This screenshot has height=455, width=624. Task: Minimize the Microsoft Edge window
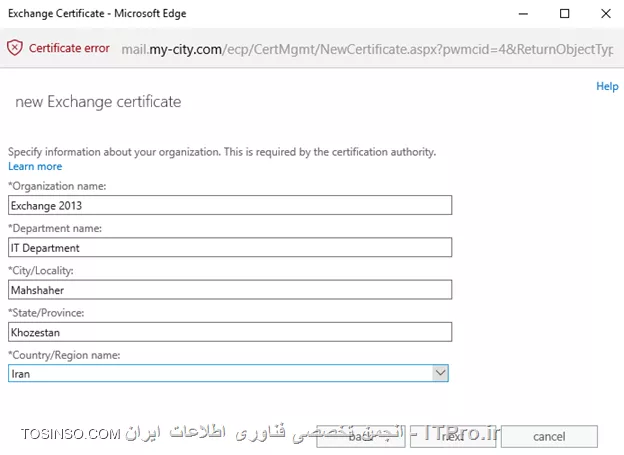coord(523,14)
